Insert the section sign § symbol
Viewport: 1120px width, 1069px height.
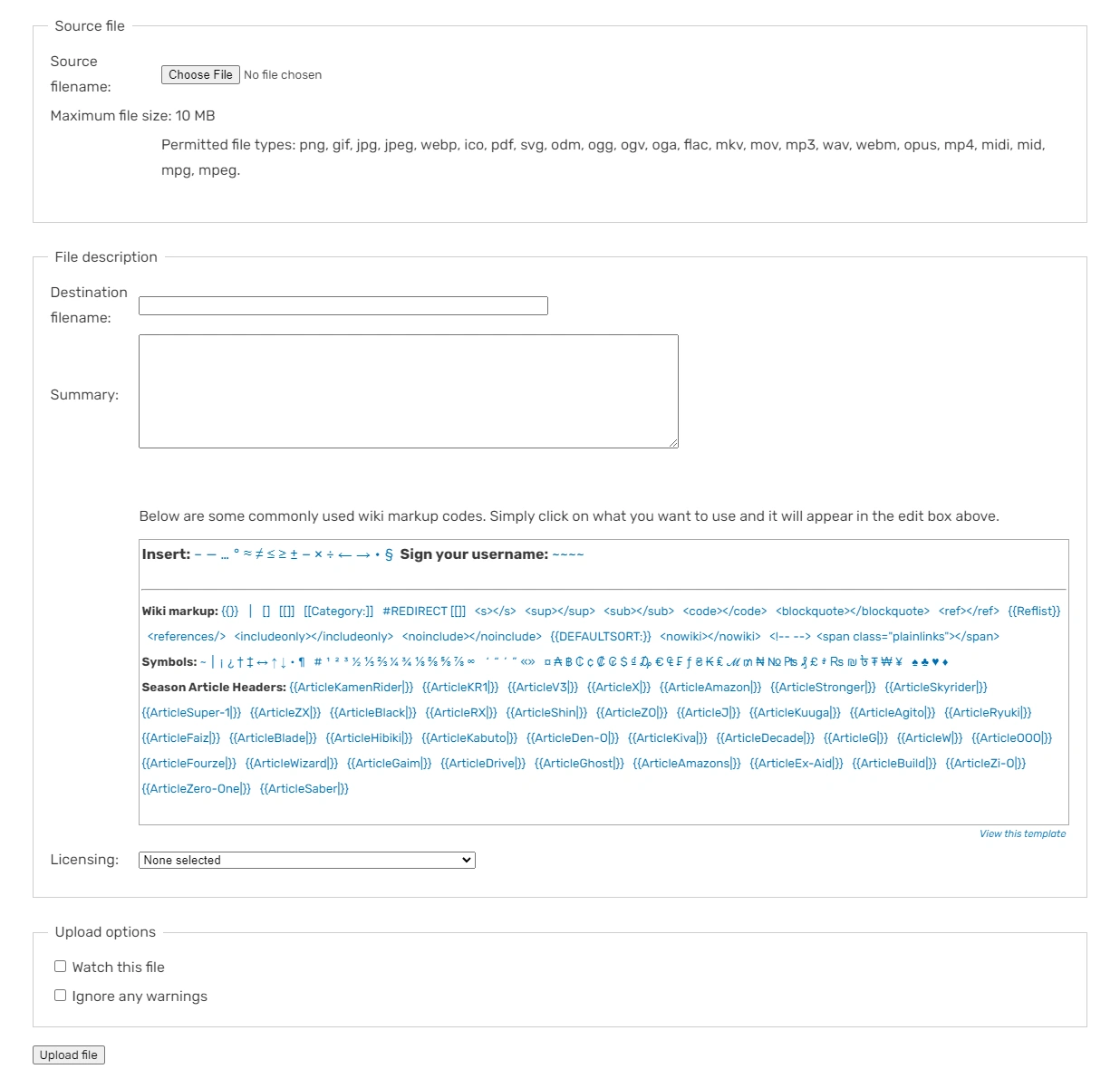tap(389, 554)
